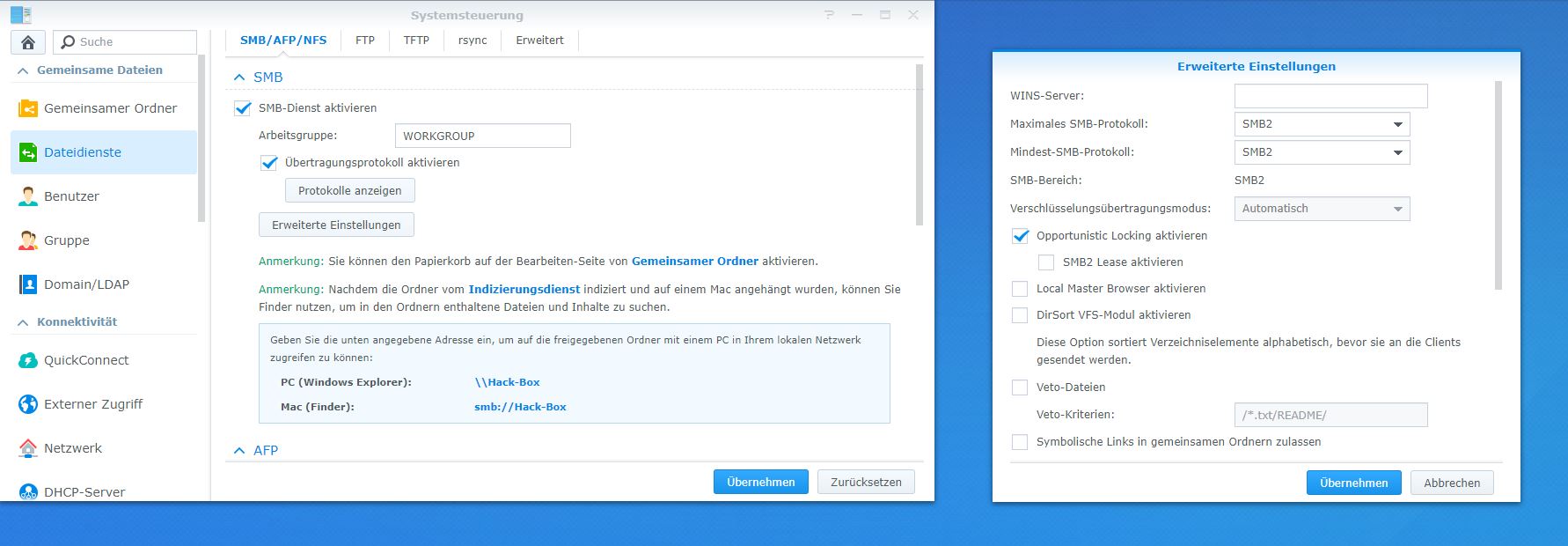
Task: Click the Home icon in Systemsteuerung
Action: pyautogui.click(x=28, y=42)
